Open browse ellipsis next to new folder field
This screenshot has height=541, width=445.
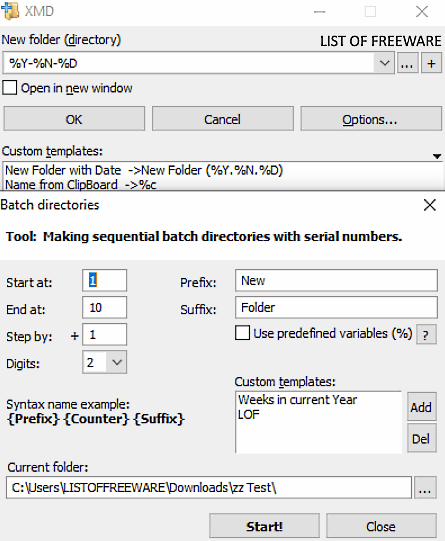(x=407, y=63)
